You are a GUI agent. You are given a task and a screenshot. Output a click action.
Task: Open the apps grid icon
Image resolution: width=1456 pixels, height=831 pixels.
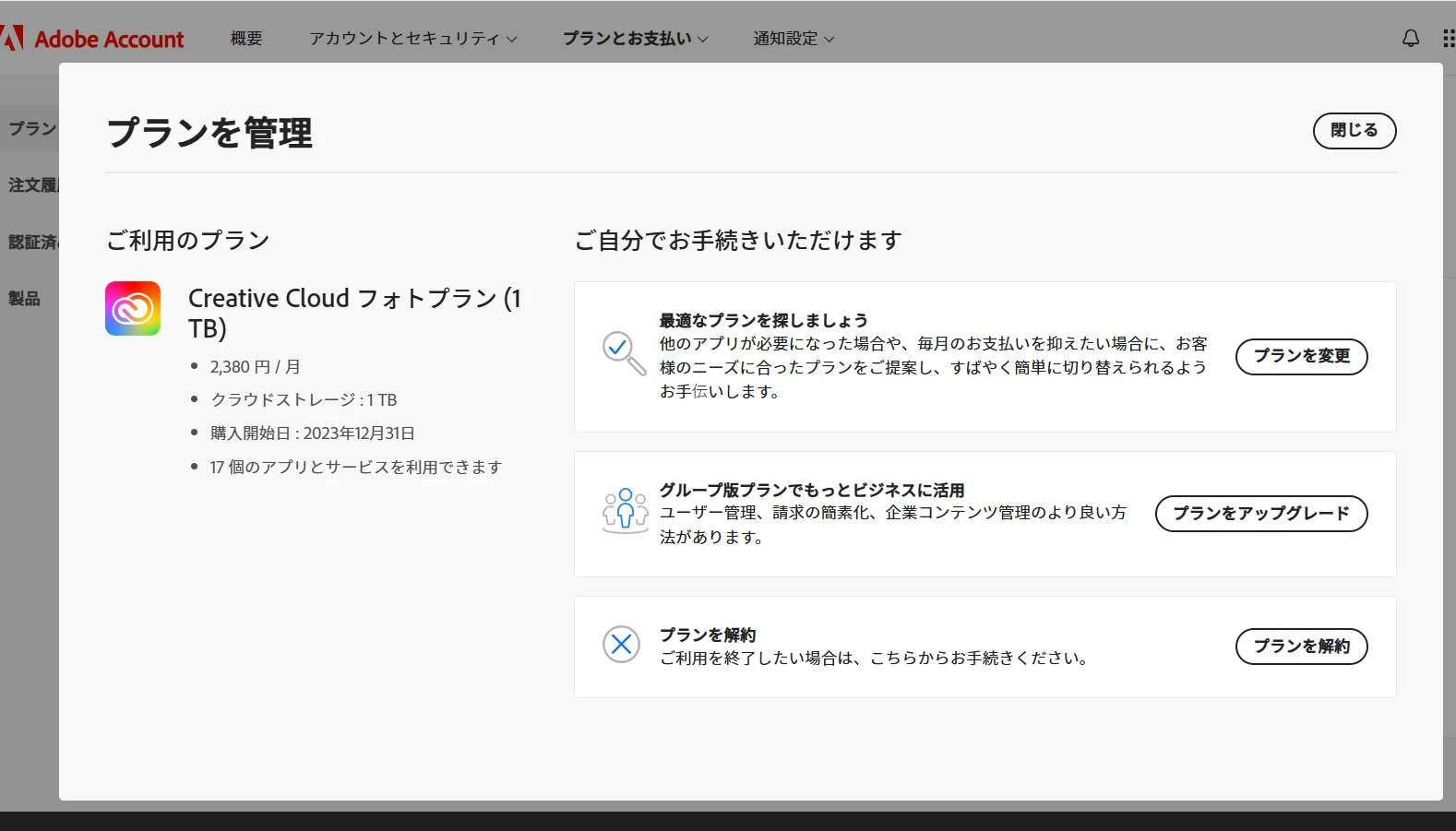[x=1449, y=38]
